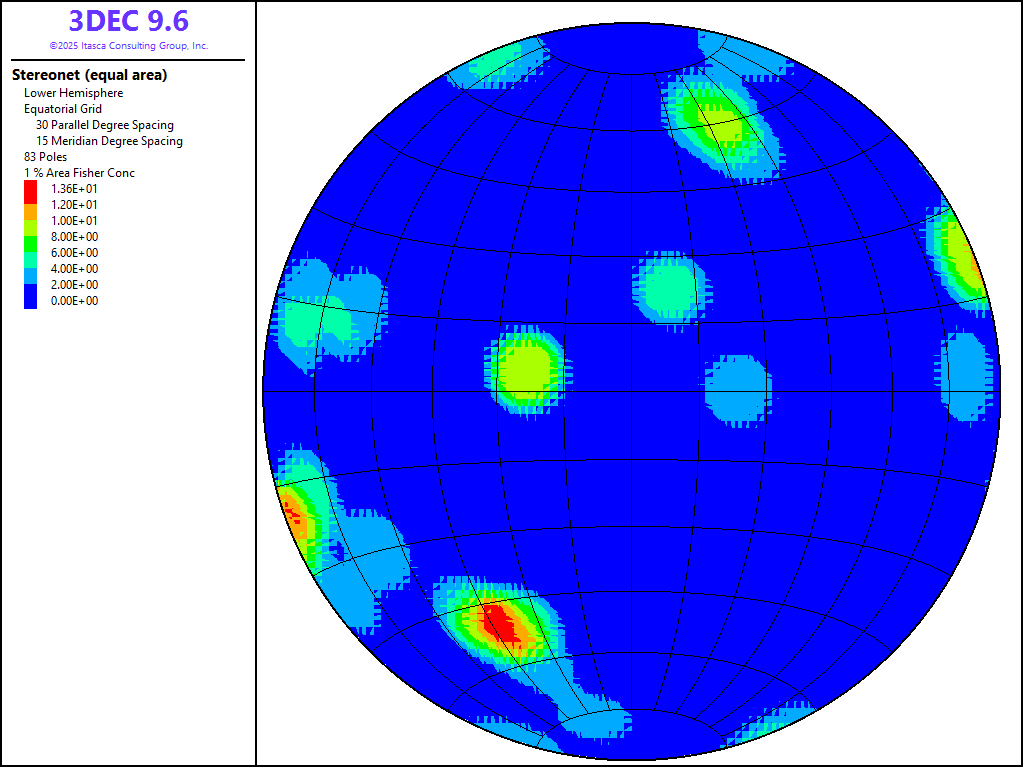
Task: Click the Lower Hemisphere legend entry
Action: pos(74,93)
